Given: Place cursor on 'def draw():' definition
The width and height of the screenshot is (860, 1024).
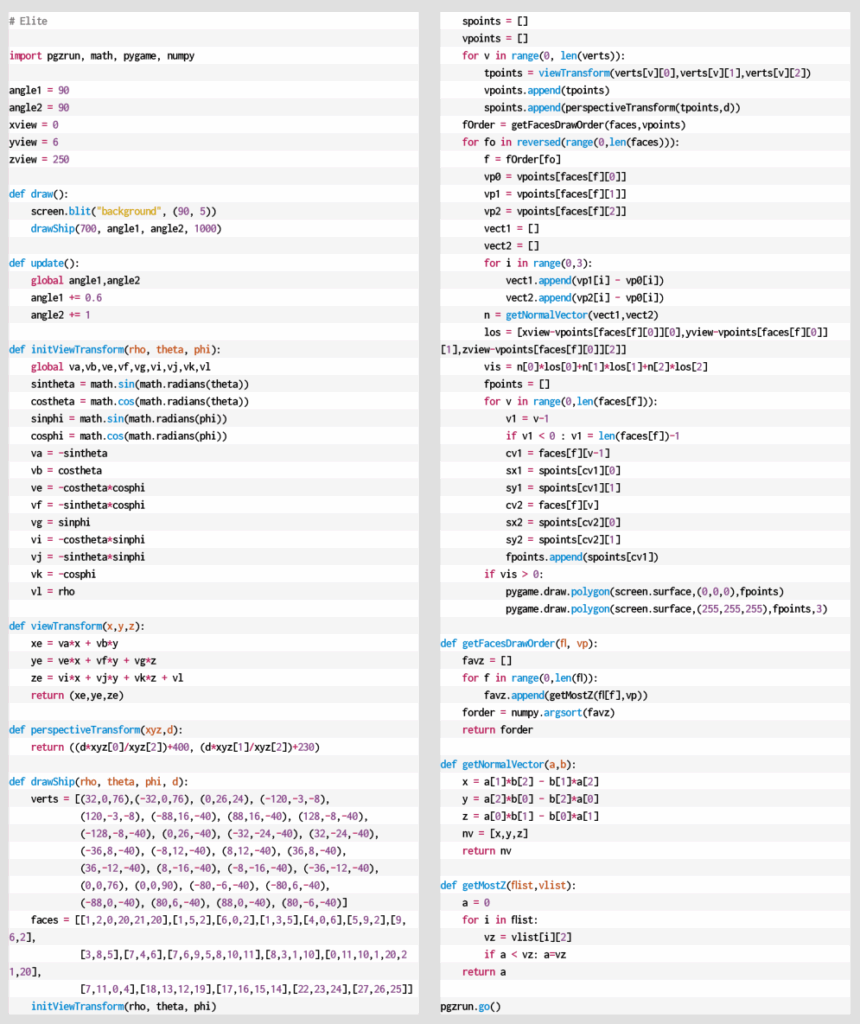Looking at the screenshot, I should pos(38,194).
